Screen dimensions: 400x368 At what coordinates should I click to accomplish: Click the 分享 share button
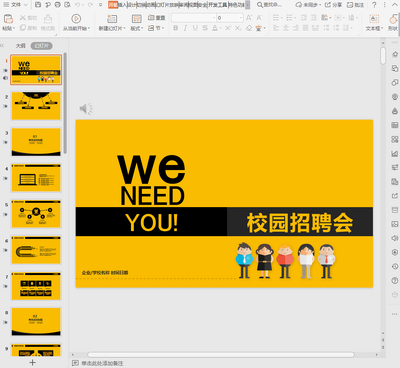tap(333, 5)
